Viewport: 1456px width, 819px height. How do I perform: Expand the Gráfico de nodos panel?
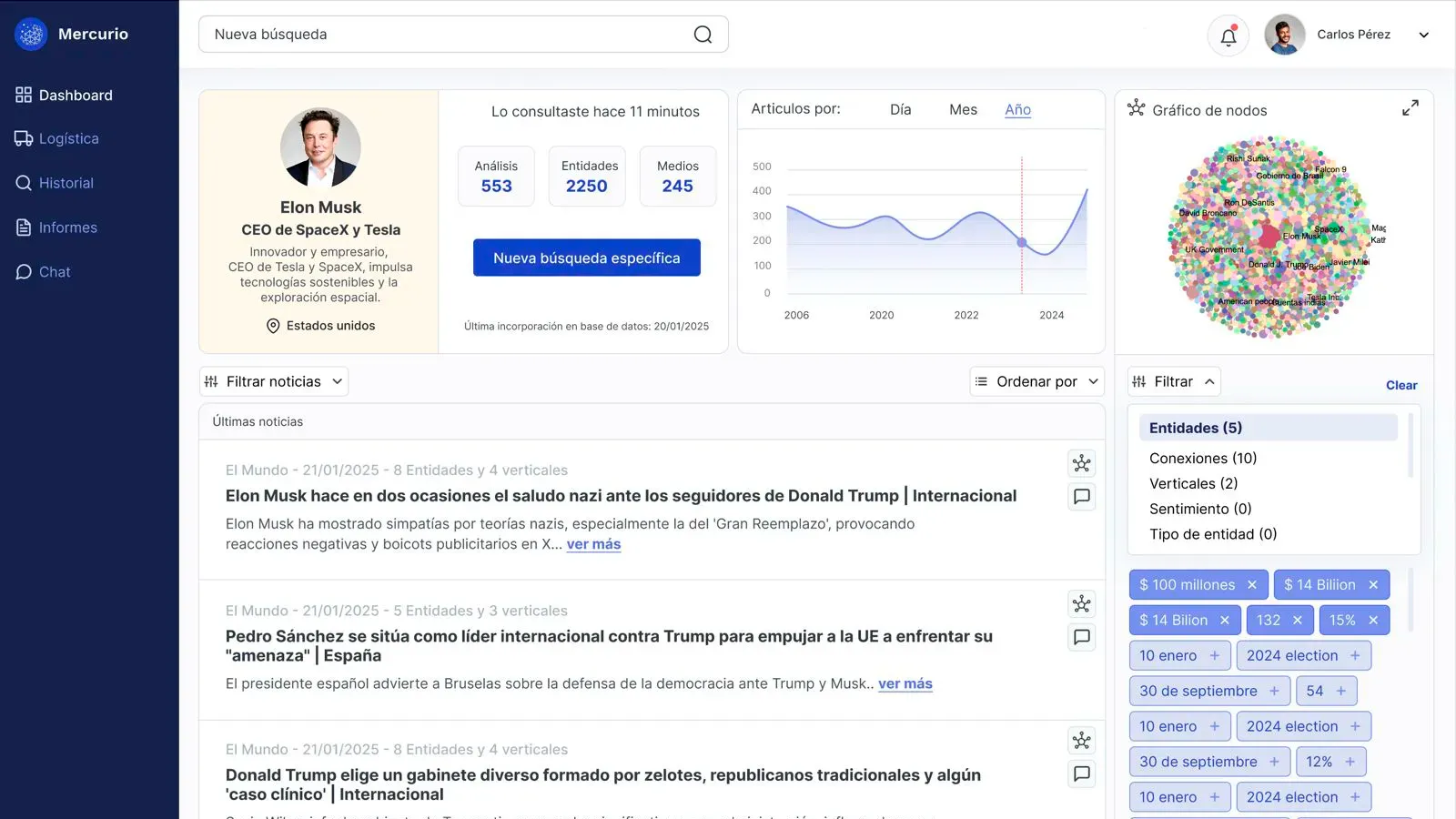[1410, 108]
